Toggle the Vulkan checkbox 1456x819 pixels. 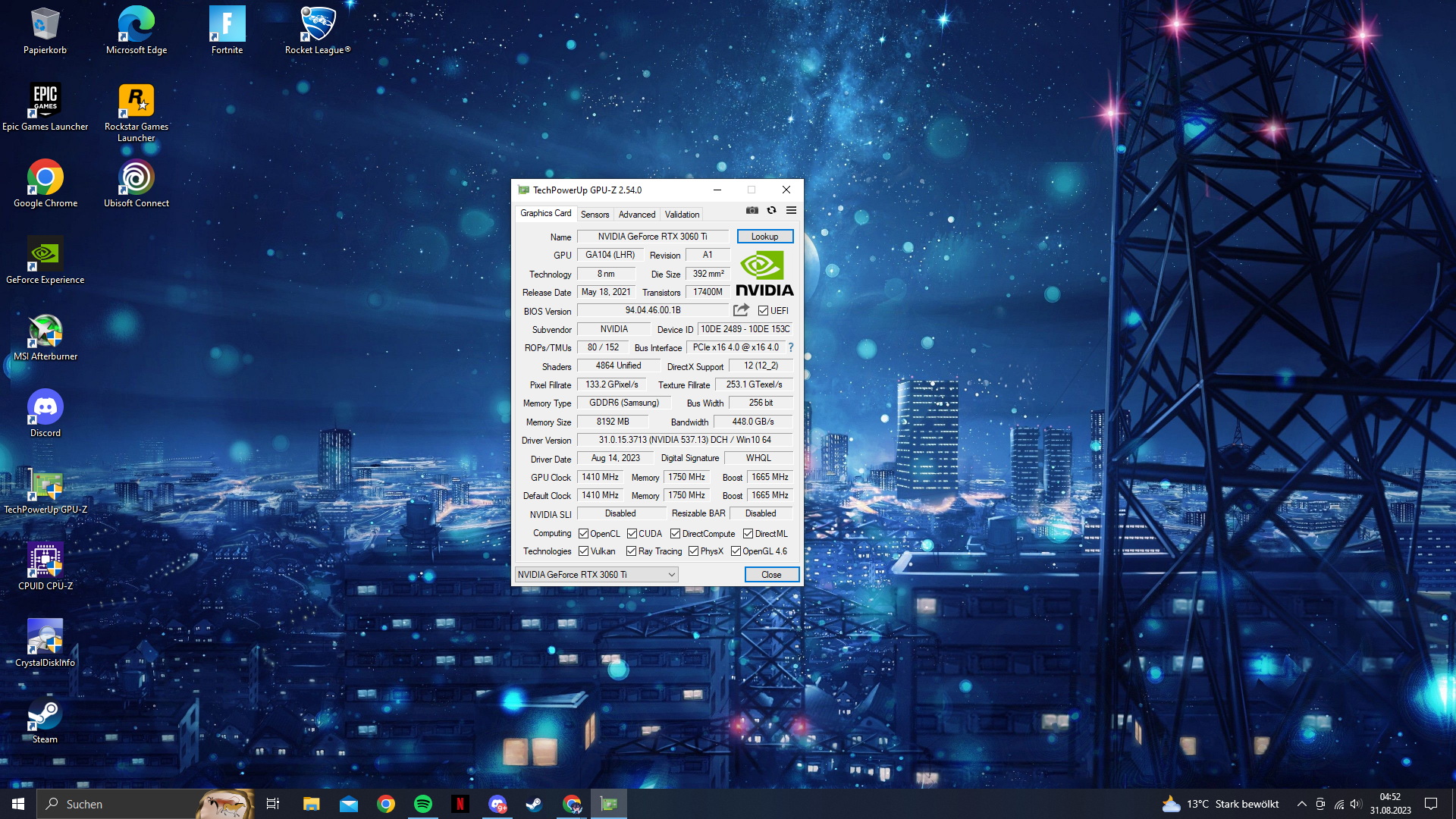[x=583, y=551]
